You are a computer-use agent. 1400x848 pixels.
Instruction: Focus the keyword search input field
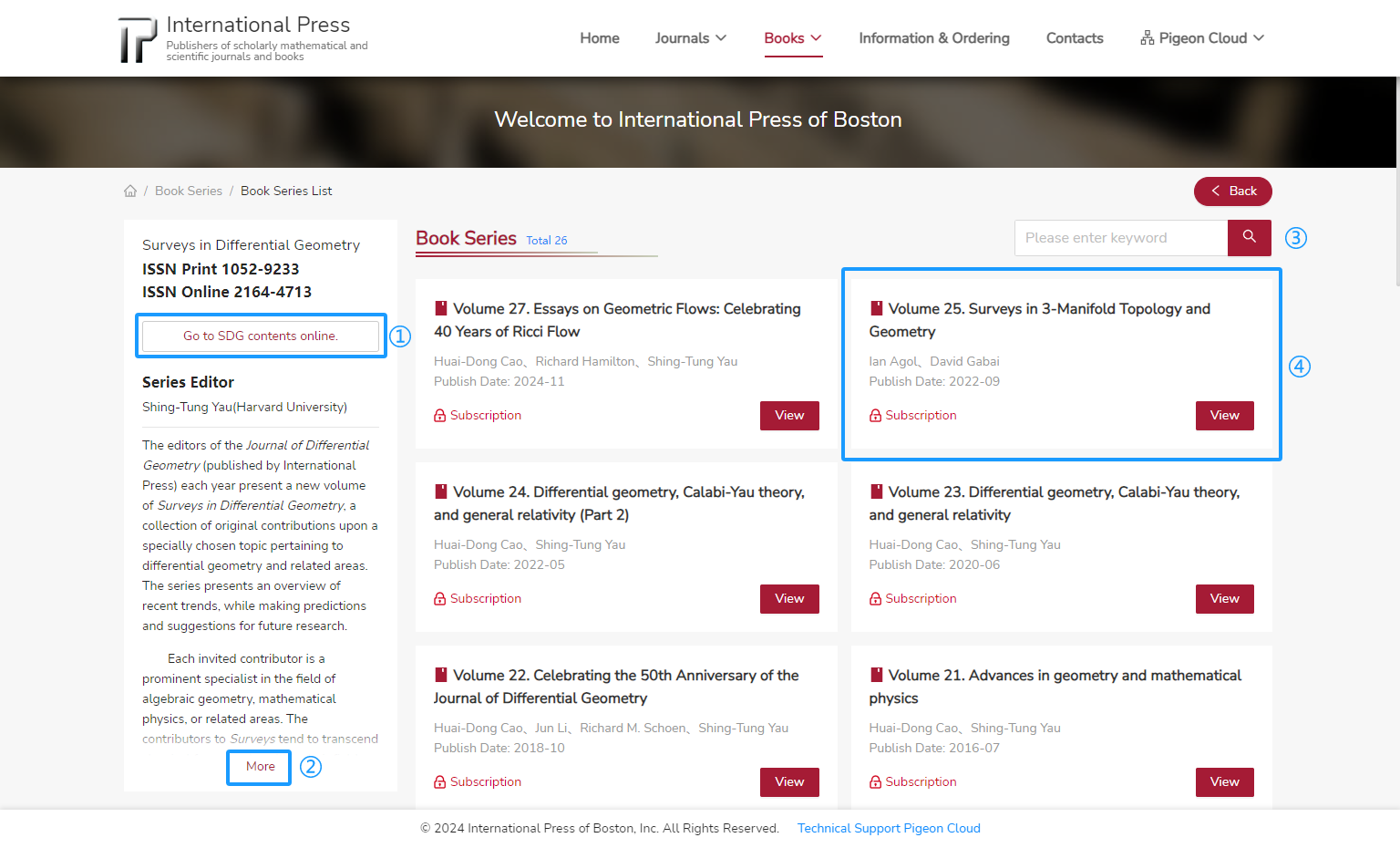[1121, 238]
